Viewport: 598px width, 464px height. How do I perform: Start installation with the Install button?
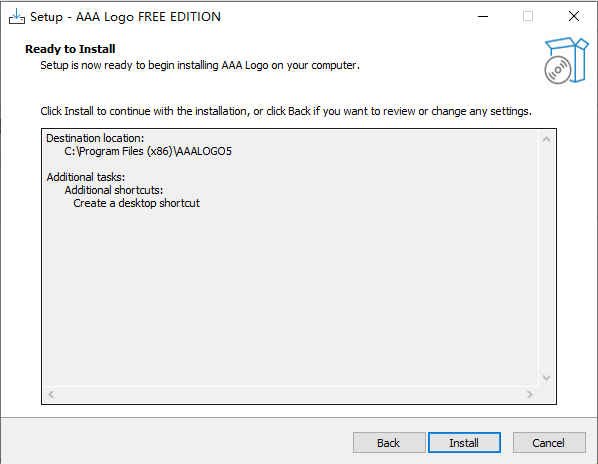(x=464, y=443)
